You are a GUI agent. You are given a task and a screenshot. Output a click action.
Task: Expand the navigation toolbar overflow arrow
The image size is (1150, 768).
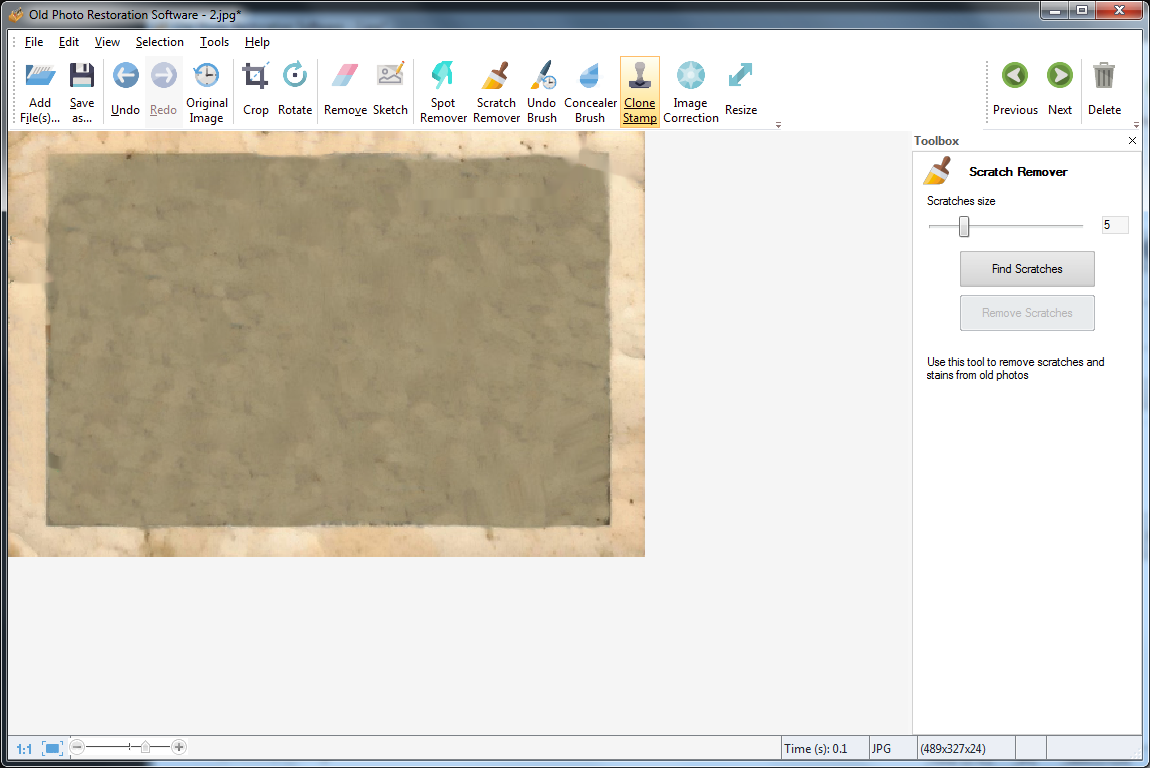pos(1136,125)
